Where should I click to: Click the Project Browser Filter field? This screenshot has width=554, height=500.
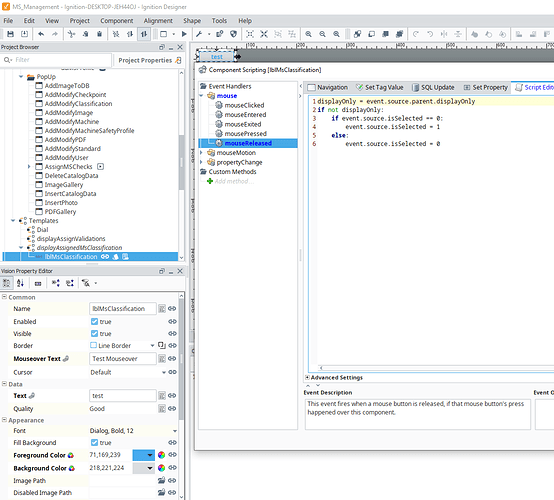[56, 60]
